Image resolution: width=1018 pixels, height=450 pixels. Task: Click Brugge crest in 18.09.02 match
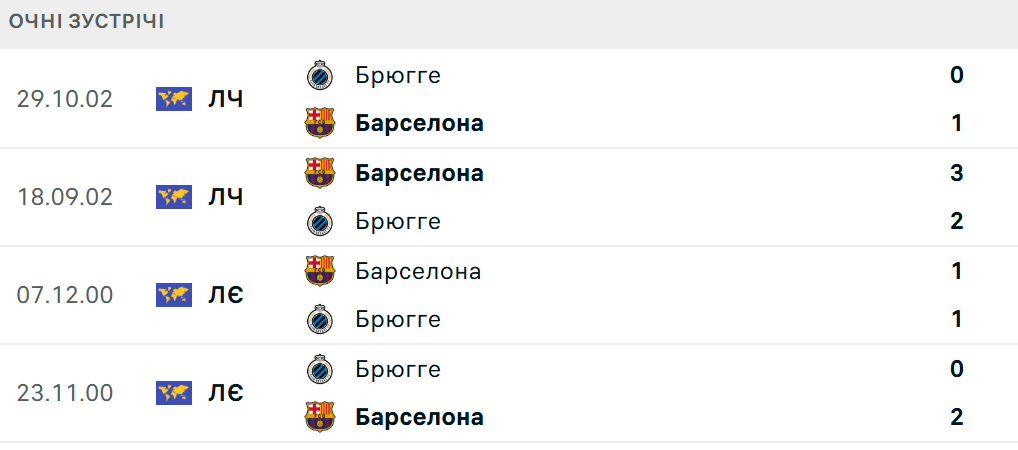(320, 221)
